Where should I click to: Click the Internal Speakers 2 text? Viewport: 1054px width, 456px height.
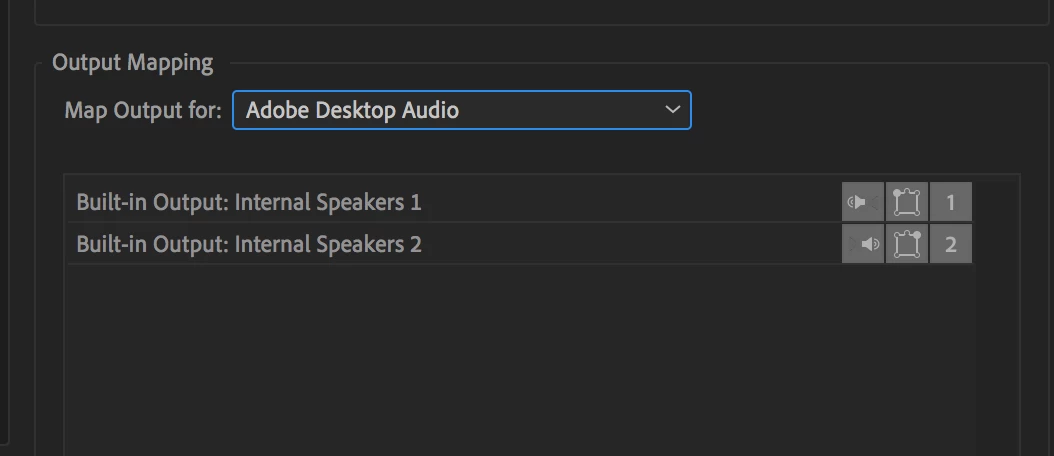pos(328,244)
